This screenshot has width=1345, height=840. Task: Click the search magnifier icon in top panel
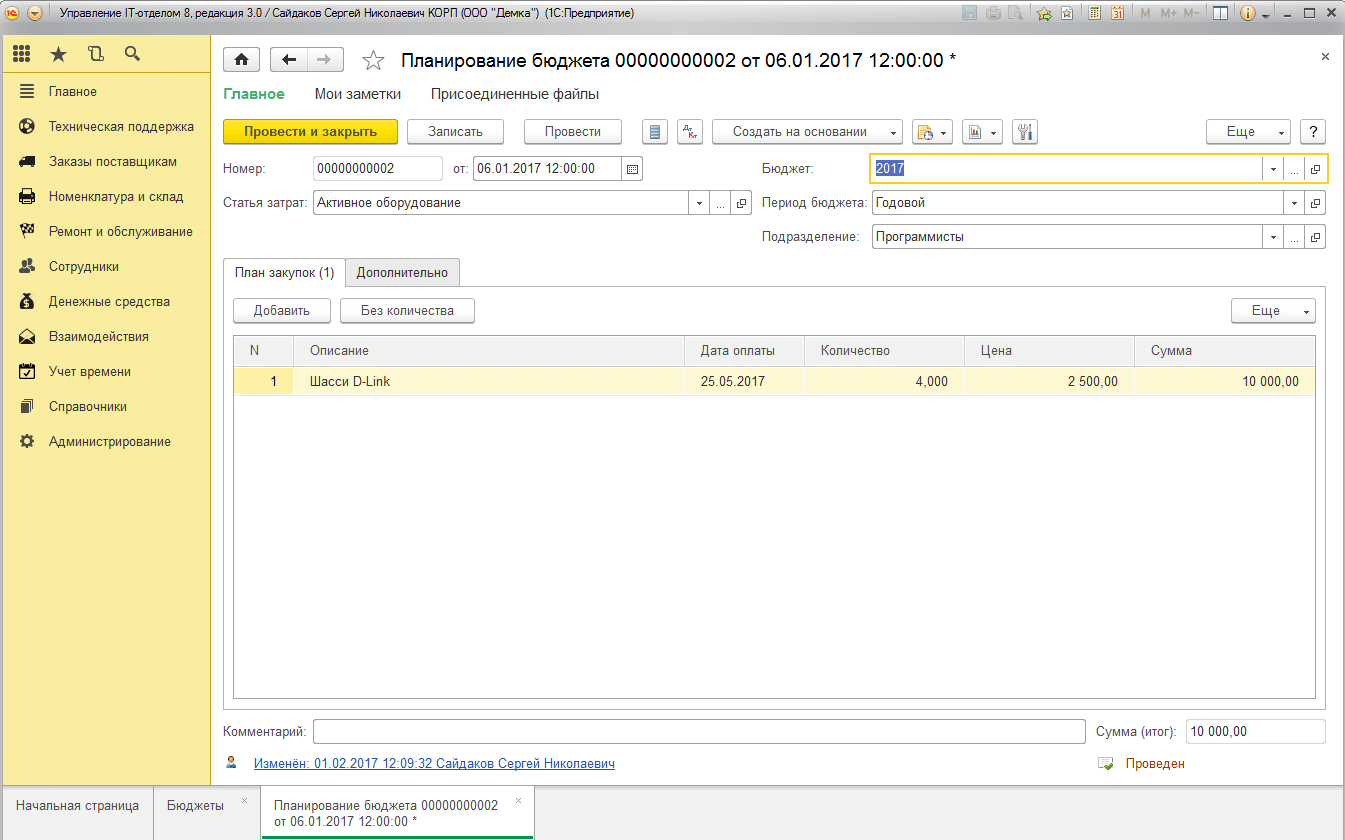tap(132, 54)
